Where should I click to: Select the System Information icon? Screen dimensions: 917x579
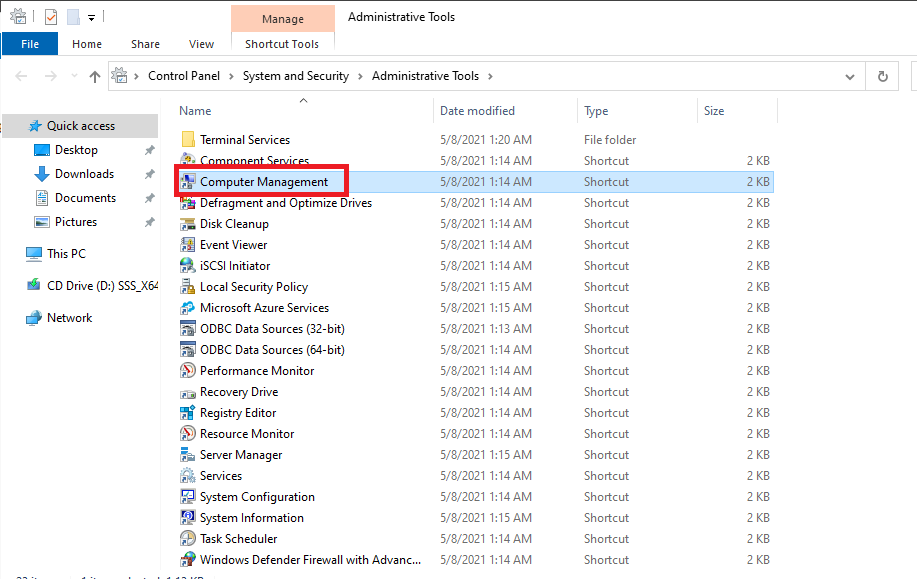click(188, 518)
